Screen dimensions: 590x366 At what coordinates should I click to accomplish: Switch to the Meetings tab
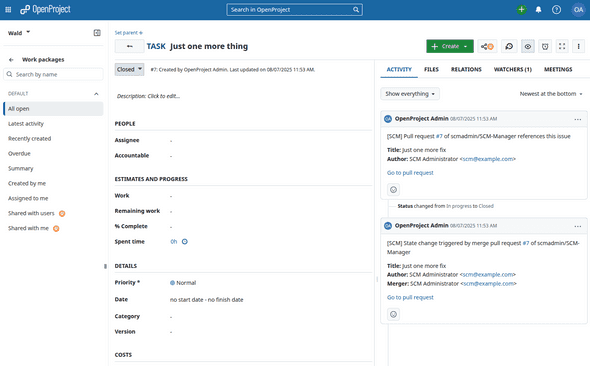click(558, 69)
